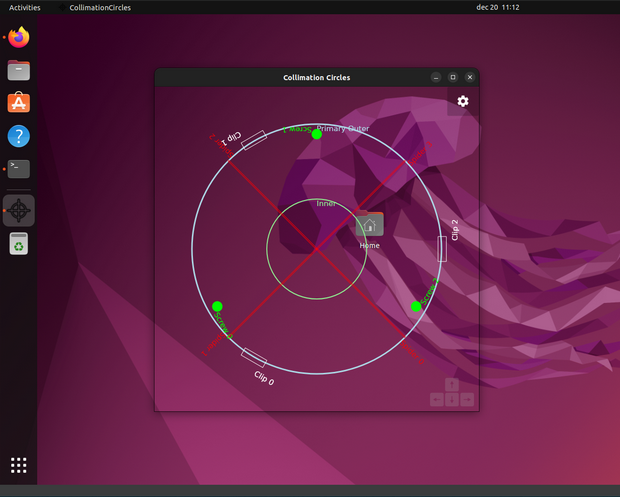Launch Ubuntu Software from the dock

click(19, 103)
